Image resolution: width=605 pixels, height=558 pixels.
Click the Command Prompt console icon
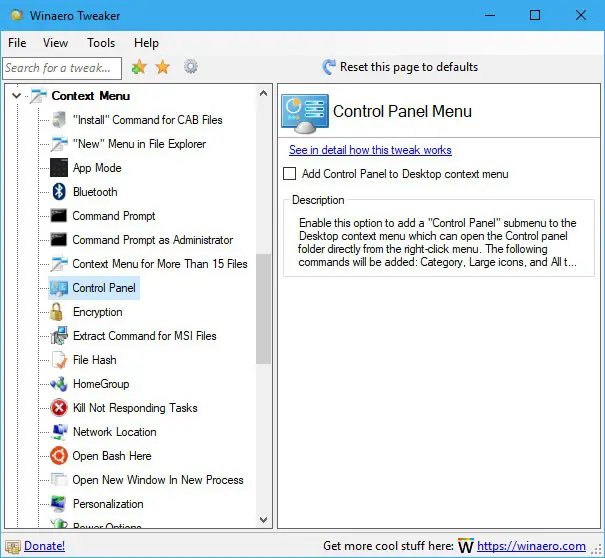[59, 215]
